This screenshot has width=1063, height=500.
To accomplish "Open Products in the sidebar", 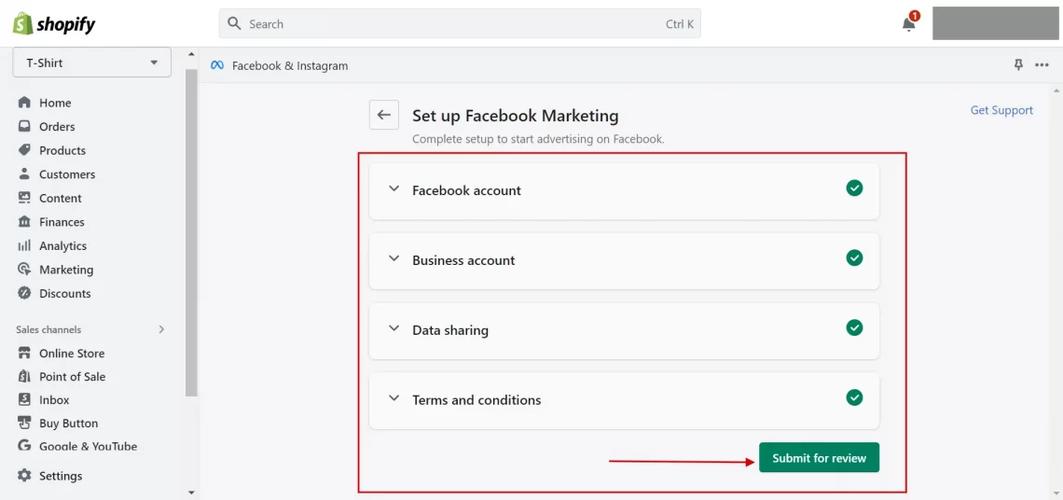I will tap(62, 150).
